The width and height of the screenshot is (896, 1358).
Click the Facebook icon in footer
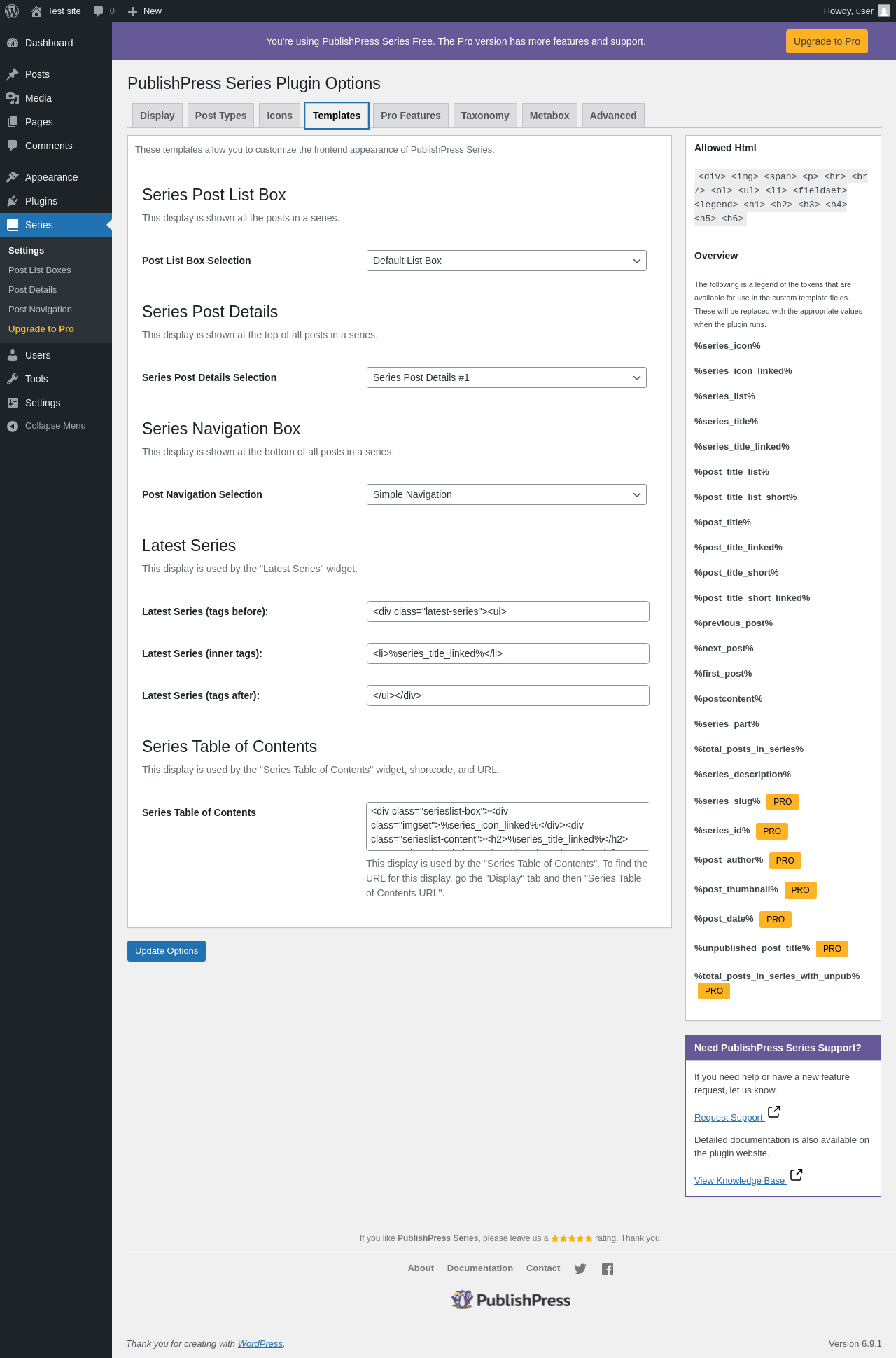[608, 1269]
